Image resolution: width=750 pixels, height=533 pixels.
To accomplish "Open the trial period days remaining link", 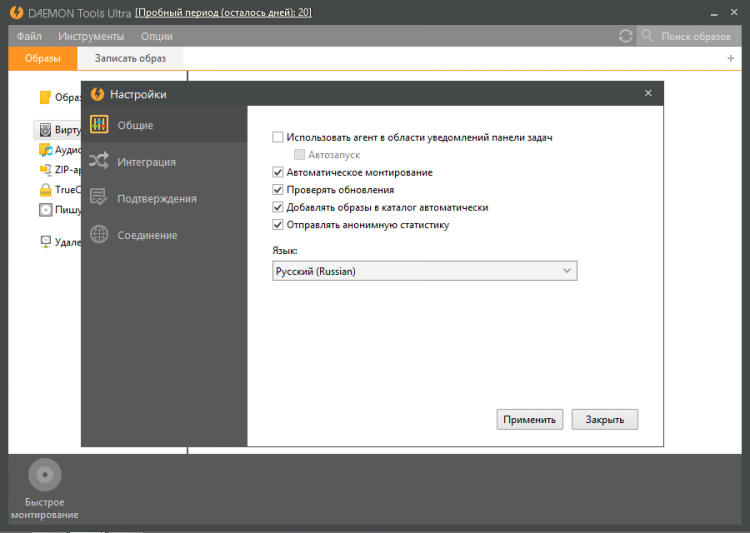I will click(x=223, y=12).
